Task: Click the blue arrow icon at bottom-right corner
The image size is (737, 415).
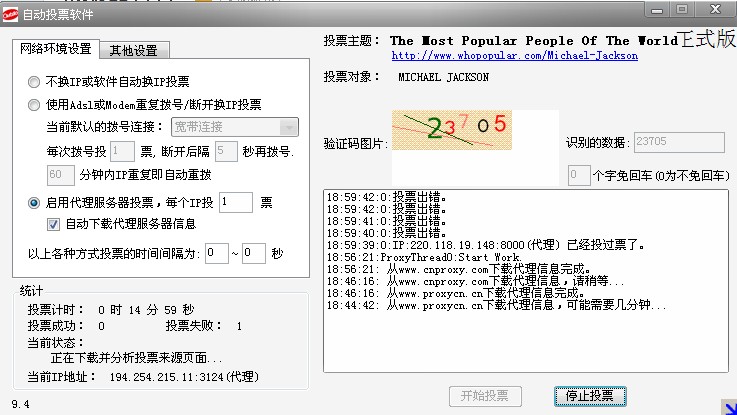Action: 729,407
